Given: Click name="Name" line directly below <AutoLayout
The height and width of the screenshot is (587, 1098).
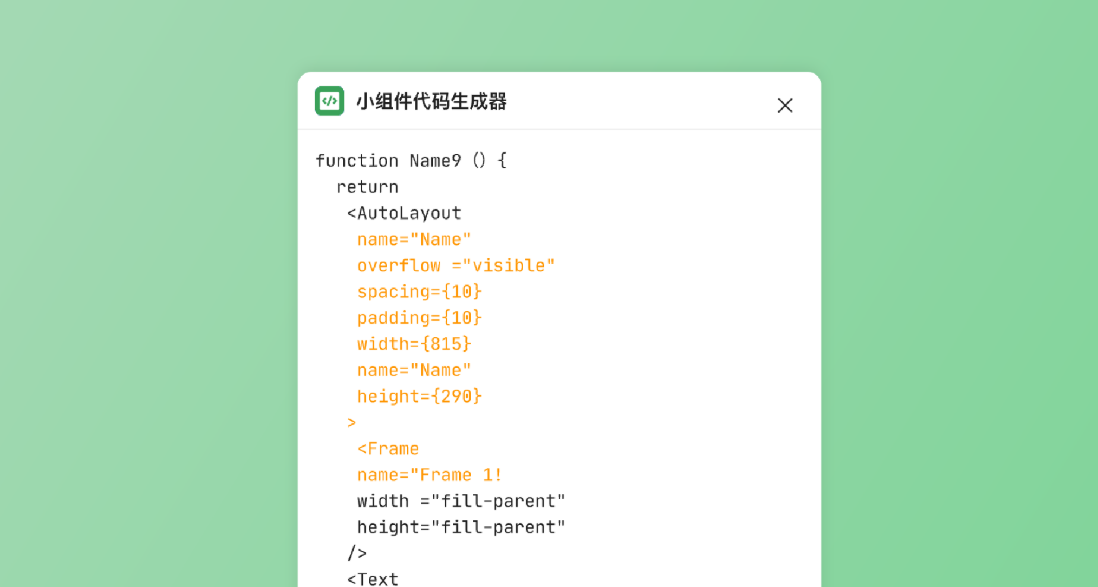Looking at the screenshot, I should tap(414, 240).
